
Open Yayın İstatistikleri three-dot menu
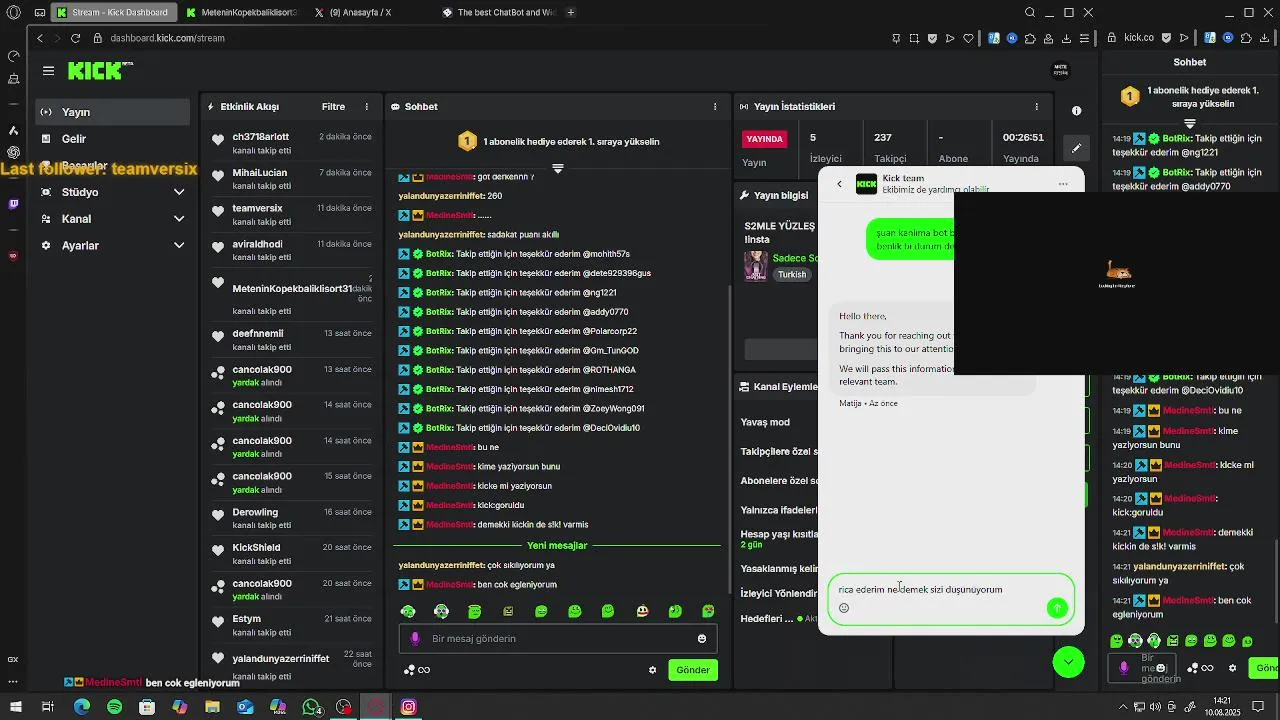click(1038, 107)
